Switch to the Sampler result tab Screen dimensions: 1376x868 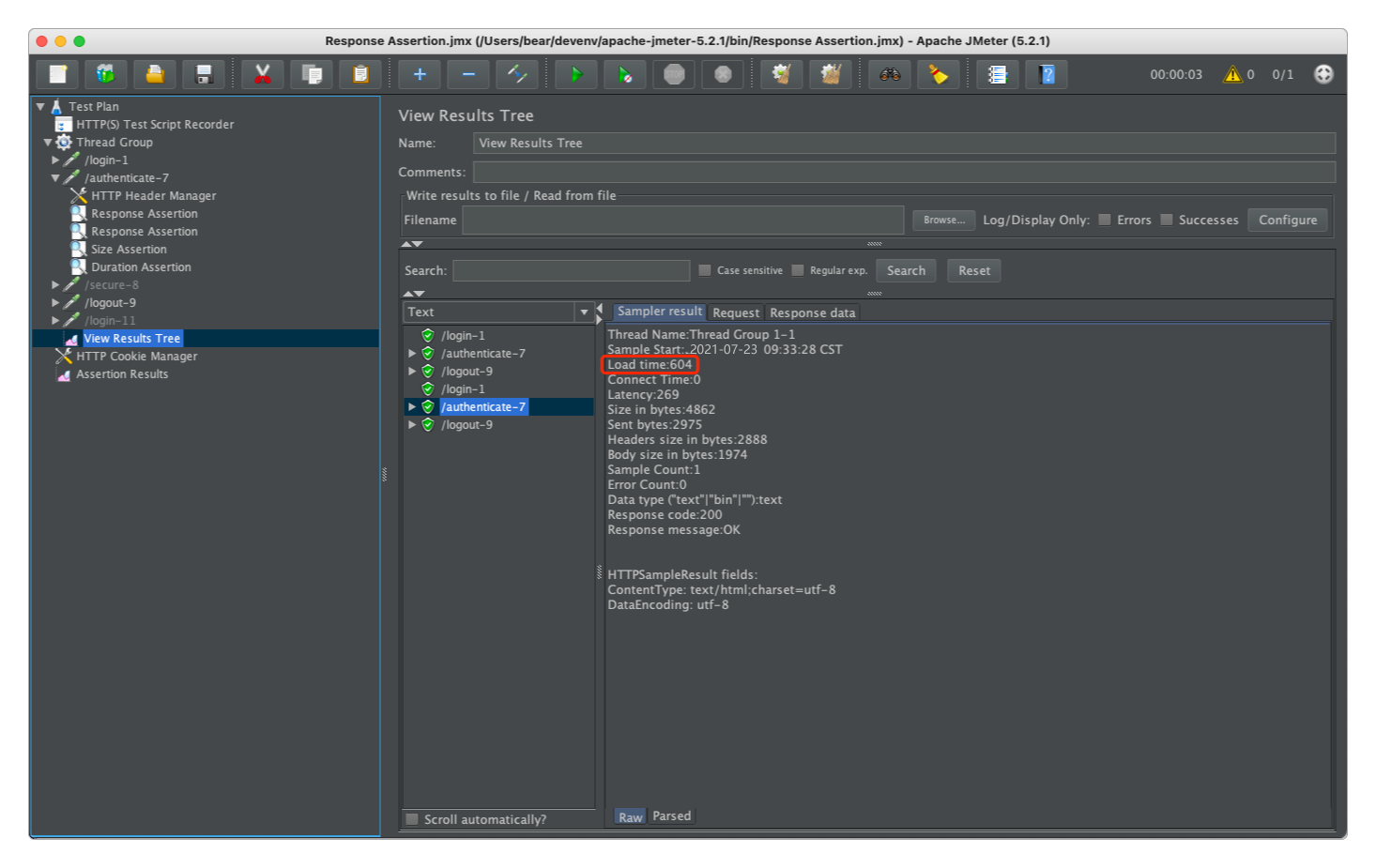(659, 312)
